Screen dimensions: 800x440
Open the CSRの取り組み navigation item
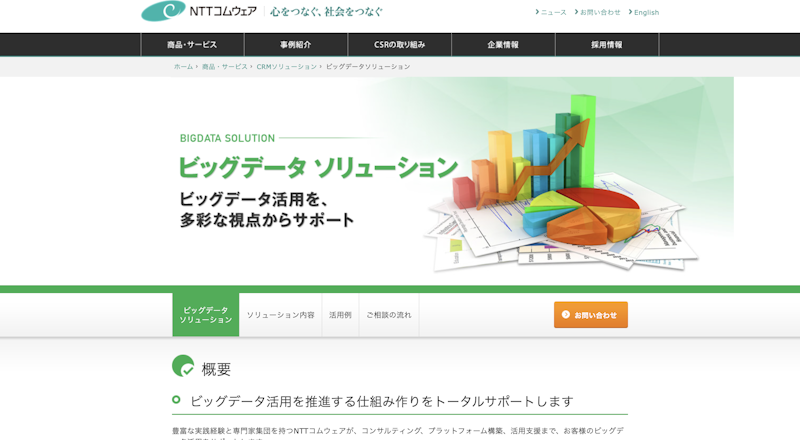click(x=399, y=45)
